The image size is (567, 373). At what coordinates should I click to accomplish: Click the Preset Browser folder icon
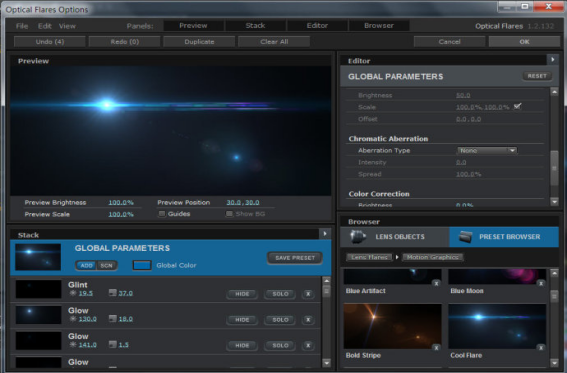[465, 237]
